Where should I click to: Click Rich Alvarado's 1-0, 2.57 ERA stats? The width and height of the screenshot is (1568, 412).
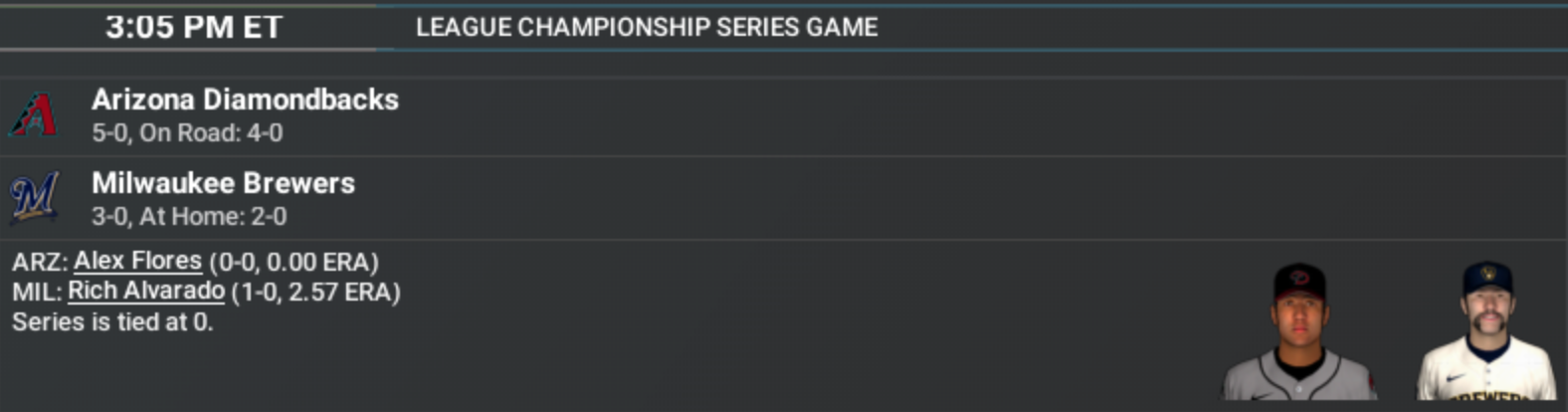(315, 292)
